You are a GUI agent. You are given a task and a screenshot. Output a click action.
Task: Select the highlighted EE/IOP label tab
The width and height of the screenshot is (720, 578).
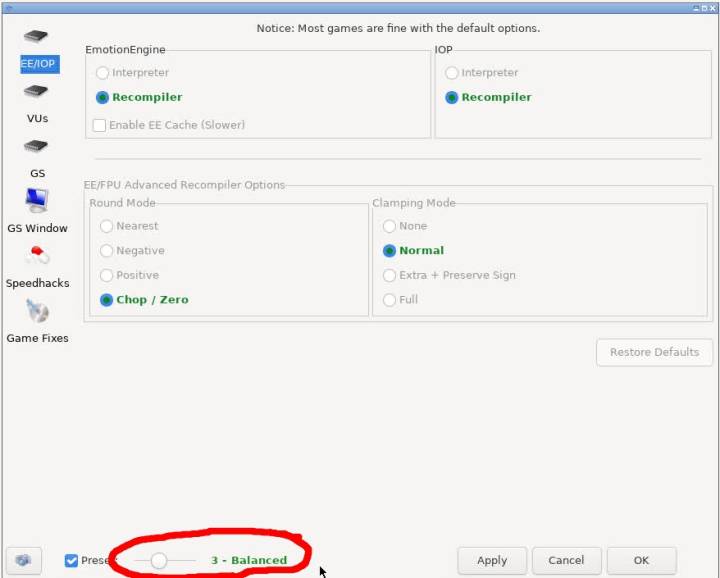(39, 64)
